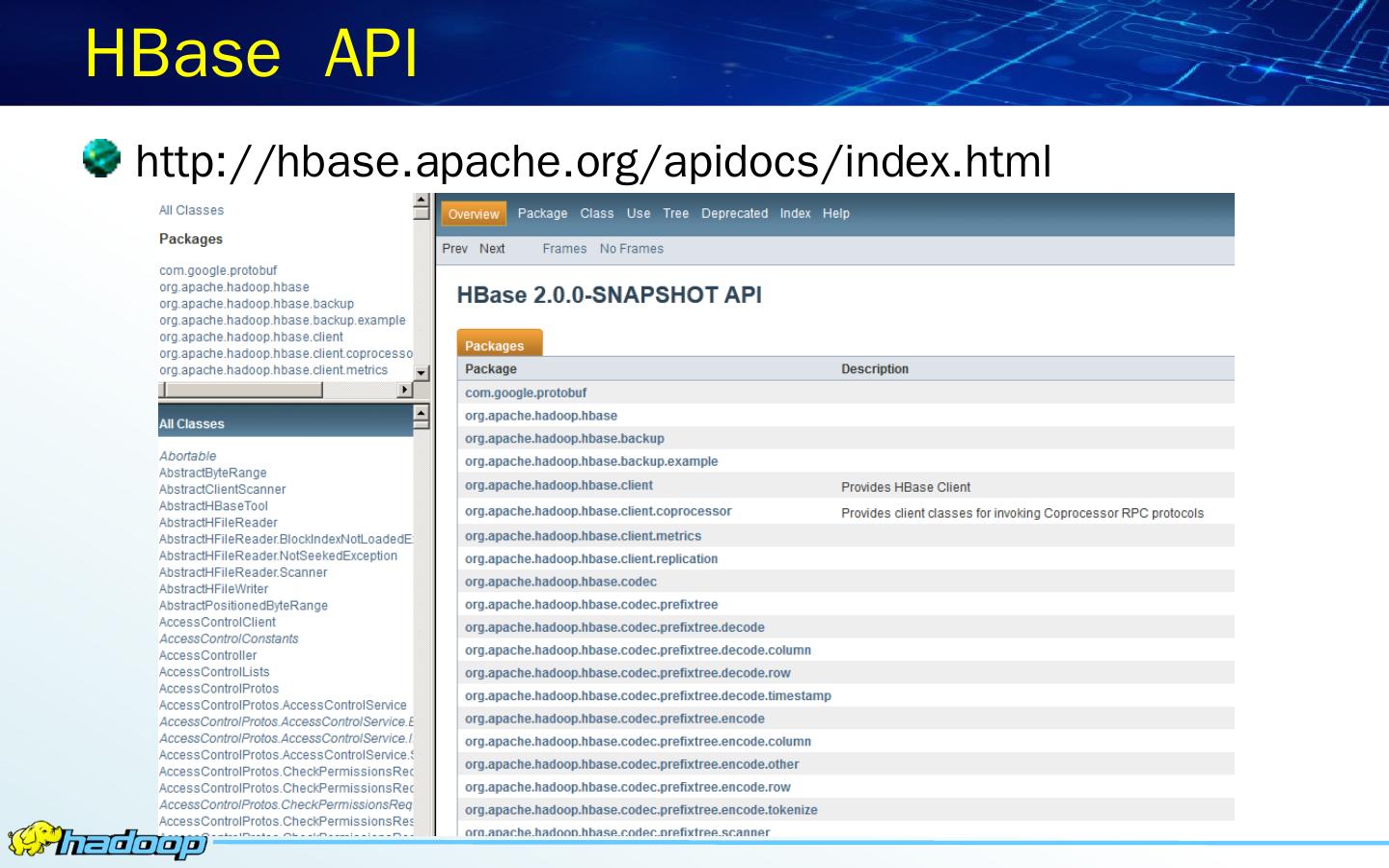The image size is (1389, 868).
Task: Open com.google.protobuf in packages table
Action: pos(526,393)
